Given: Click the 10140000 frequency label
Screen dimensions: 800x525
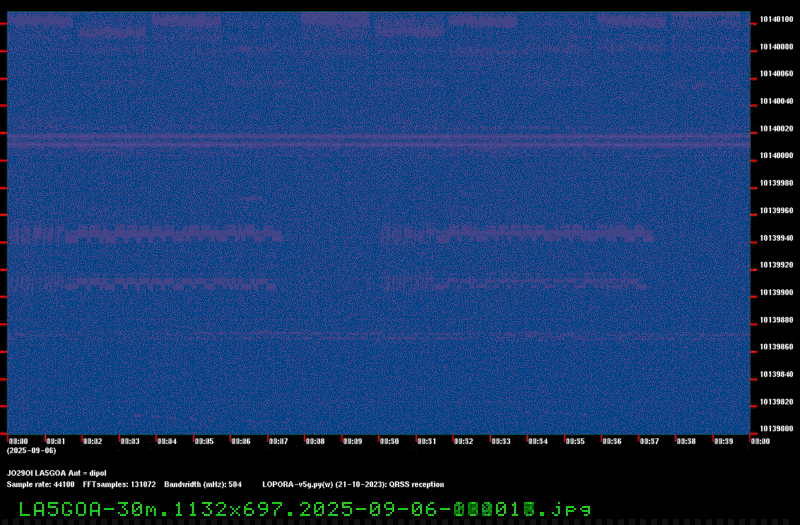Looking at the screenshot, I should pyautogui.click(x=776, y=156).
